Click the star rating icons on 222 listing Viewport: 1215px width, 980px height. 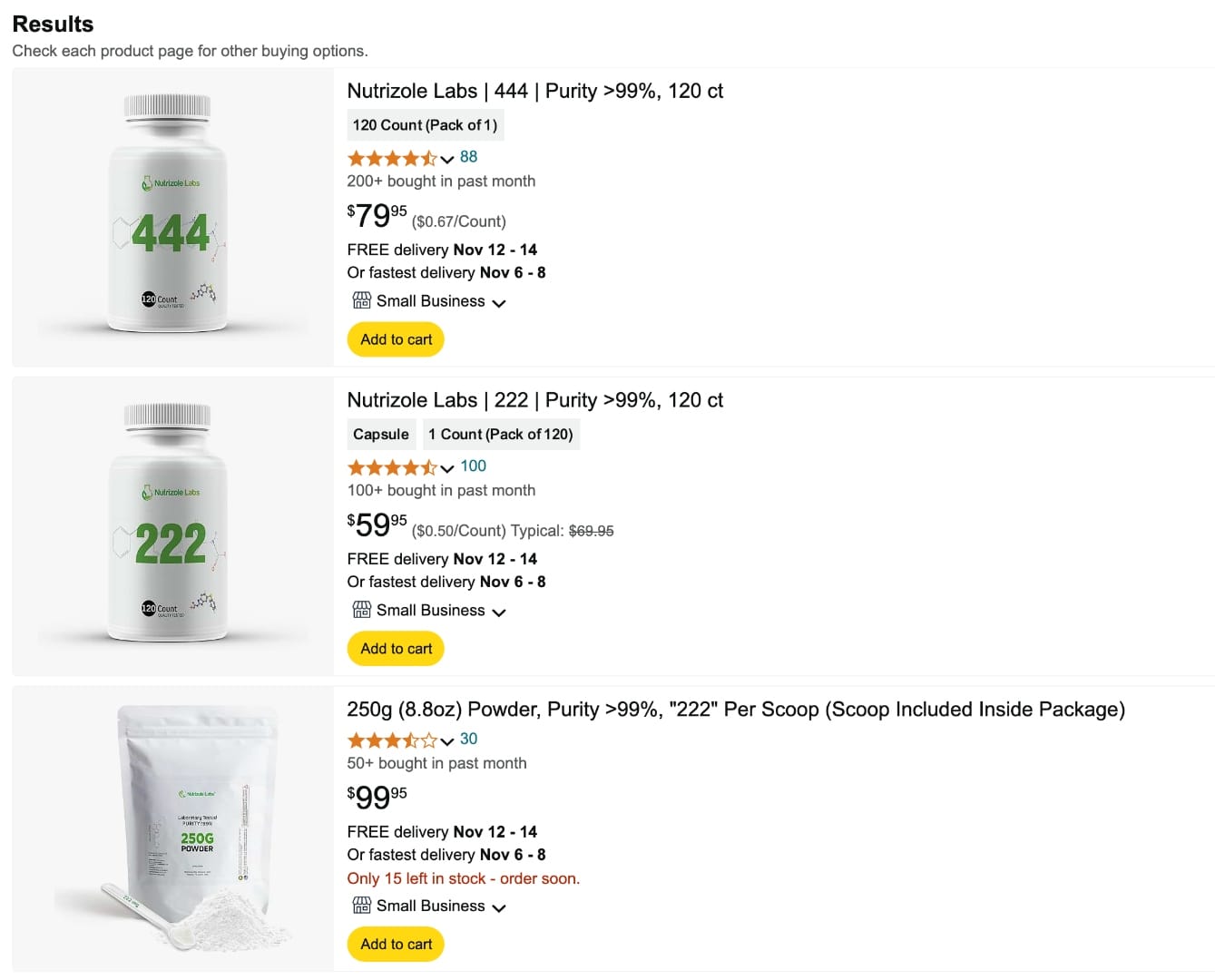392,466
